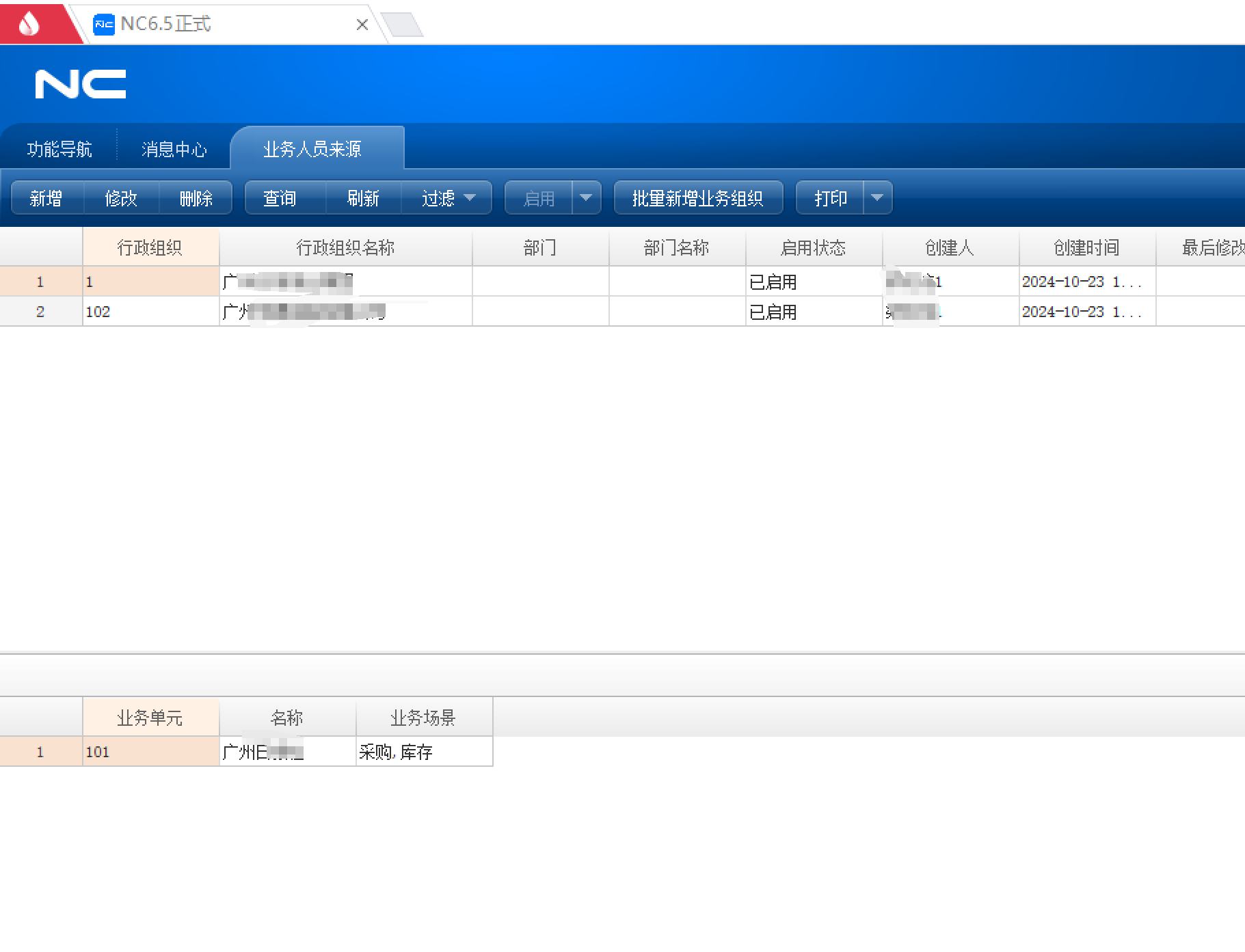The height and width of the screenshot is (952, 1245).
Task: Click the 业务场景 column header
Action: point(424,718)
